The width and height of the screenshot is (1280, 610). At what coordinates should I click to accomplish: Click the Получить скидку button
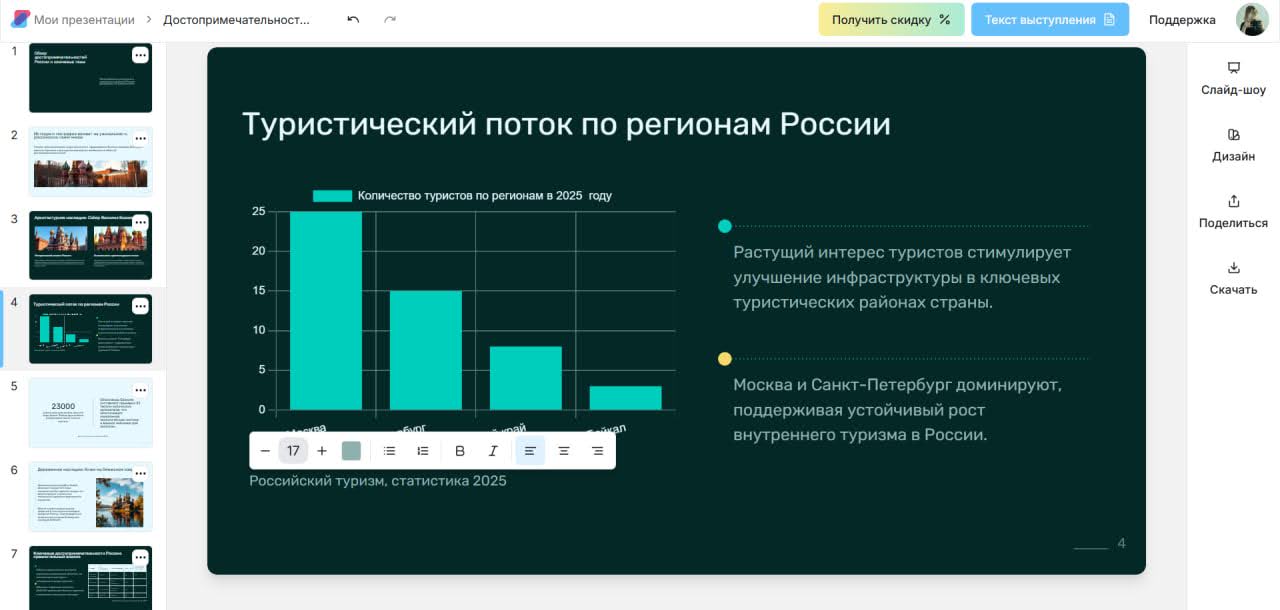890,19
